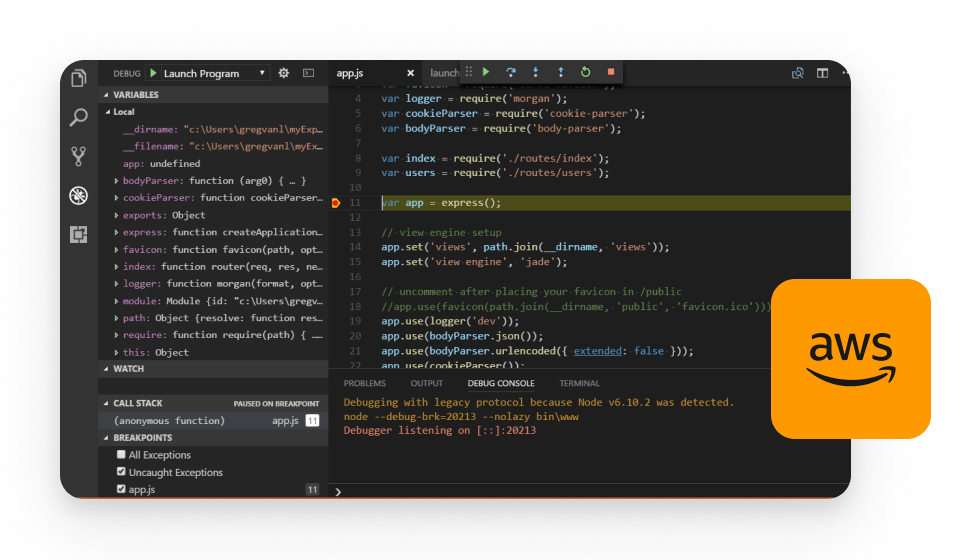Click the Step Into debug icon

[x=535, y=72]
